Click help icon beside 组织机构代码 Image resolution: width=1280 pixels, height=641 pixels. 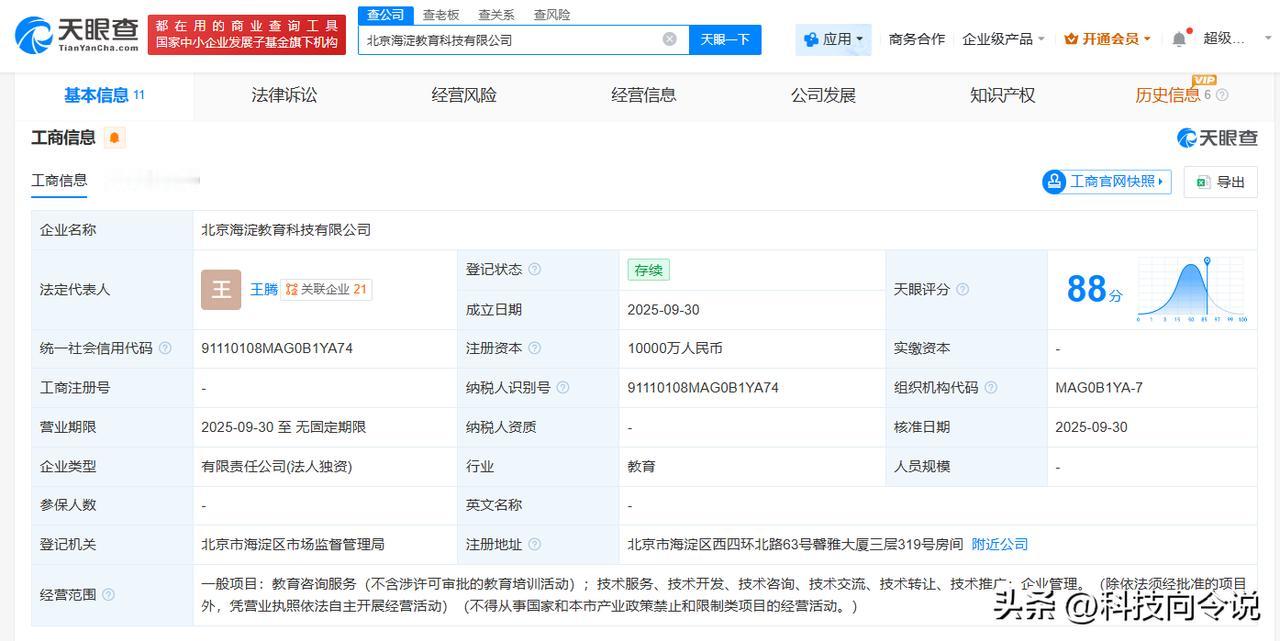tap(990, 387)
